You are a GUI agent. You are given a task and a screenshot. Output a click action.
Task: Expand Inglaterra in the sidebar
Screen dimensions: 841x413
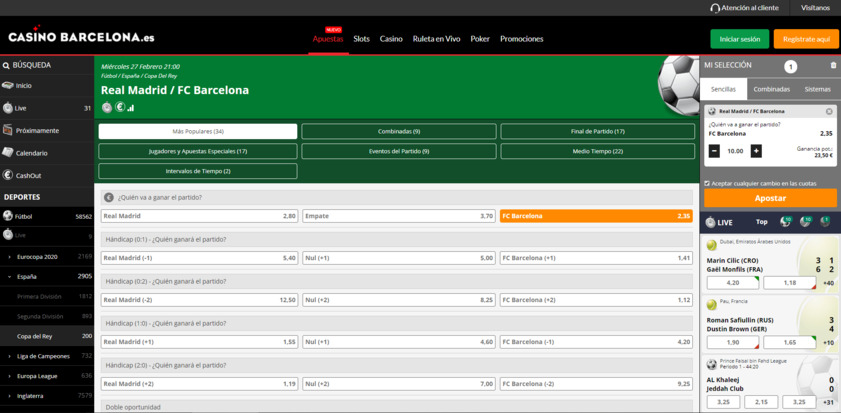tap(47, 396)
